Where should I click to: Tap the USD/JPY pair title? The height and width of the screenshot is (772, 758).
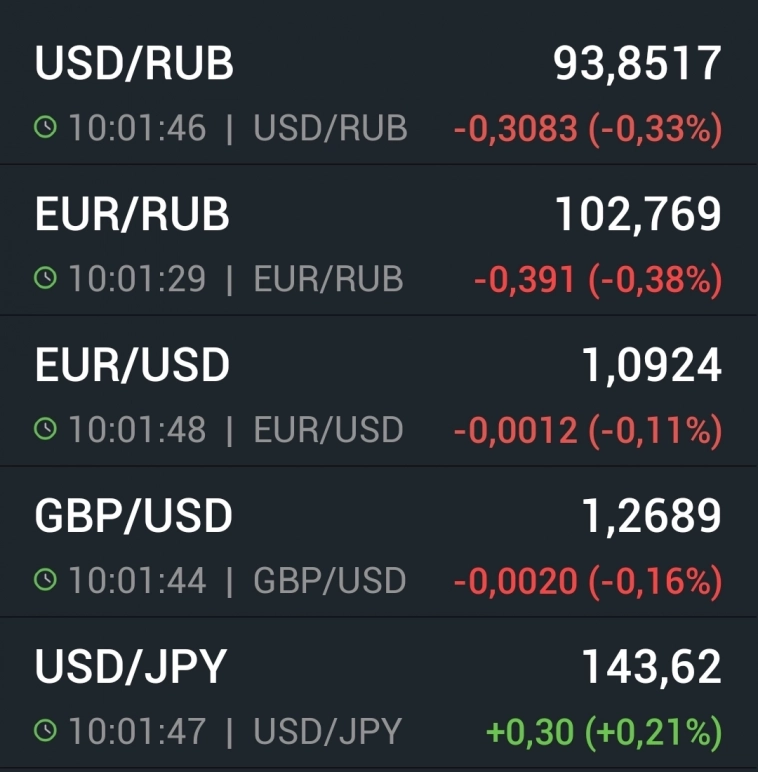click(x=131, y=667)
